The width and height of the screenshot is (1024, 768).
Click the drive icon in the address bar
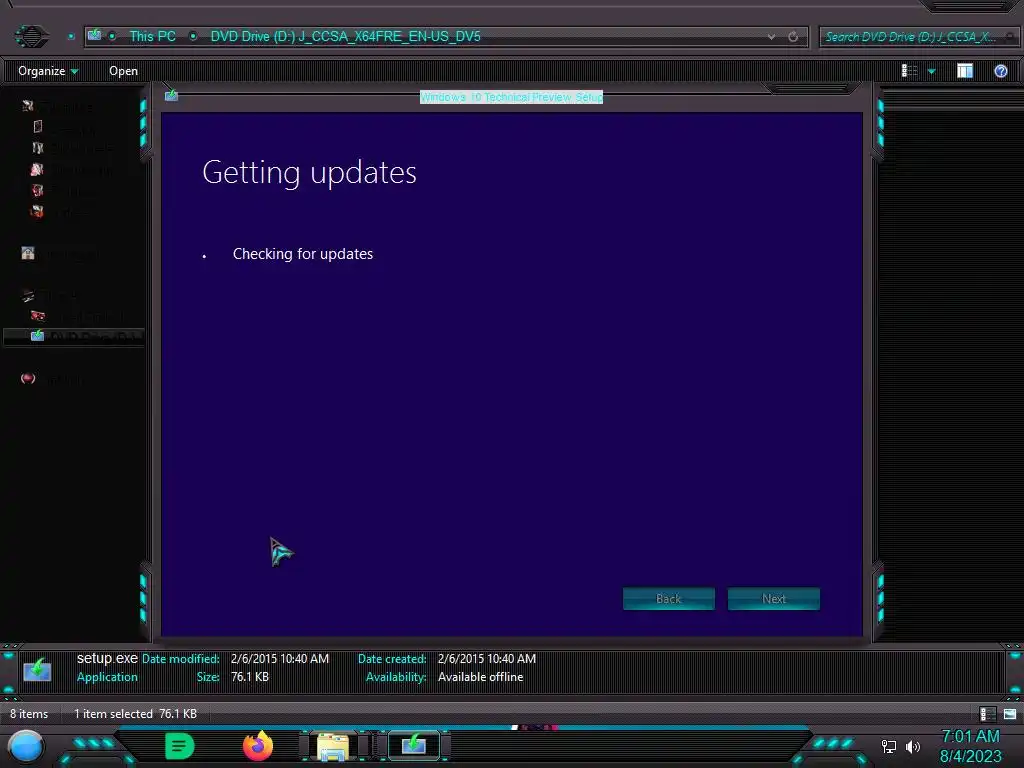95,35
